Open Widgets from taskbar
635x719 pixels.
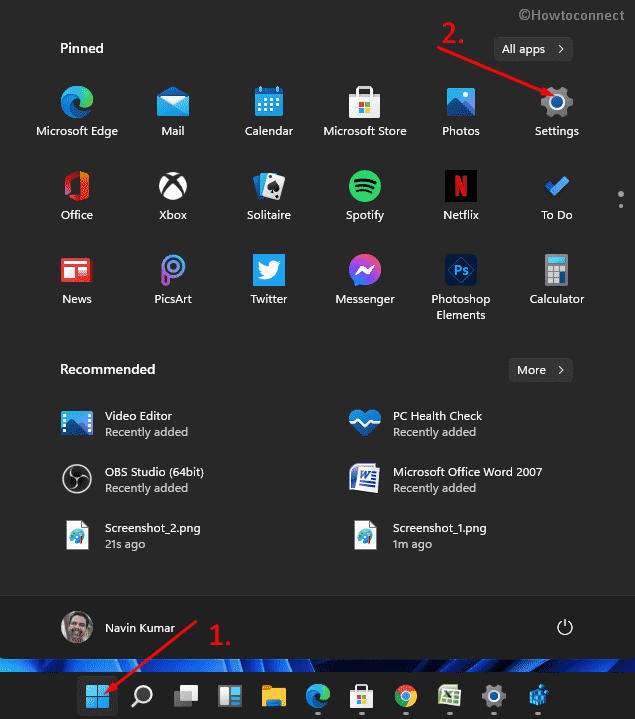coord(230,696)
